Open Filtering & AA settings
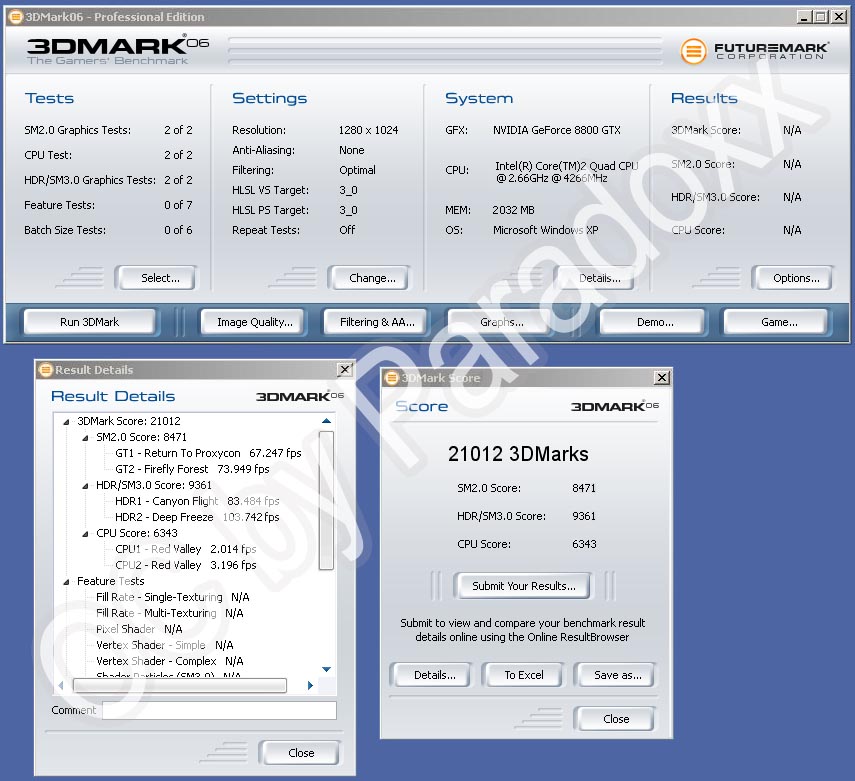This screenshot has width=855, height=781. pos(376,322)
